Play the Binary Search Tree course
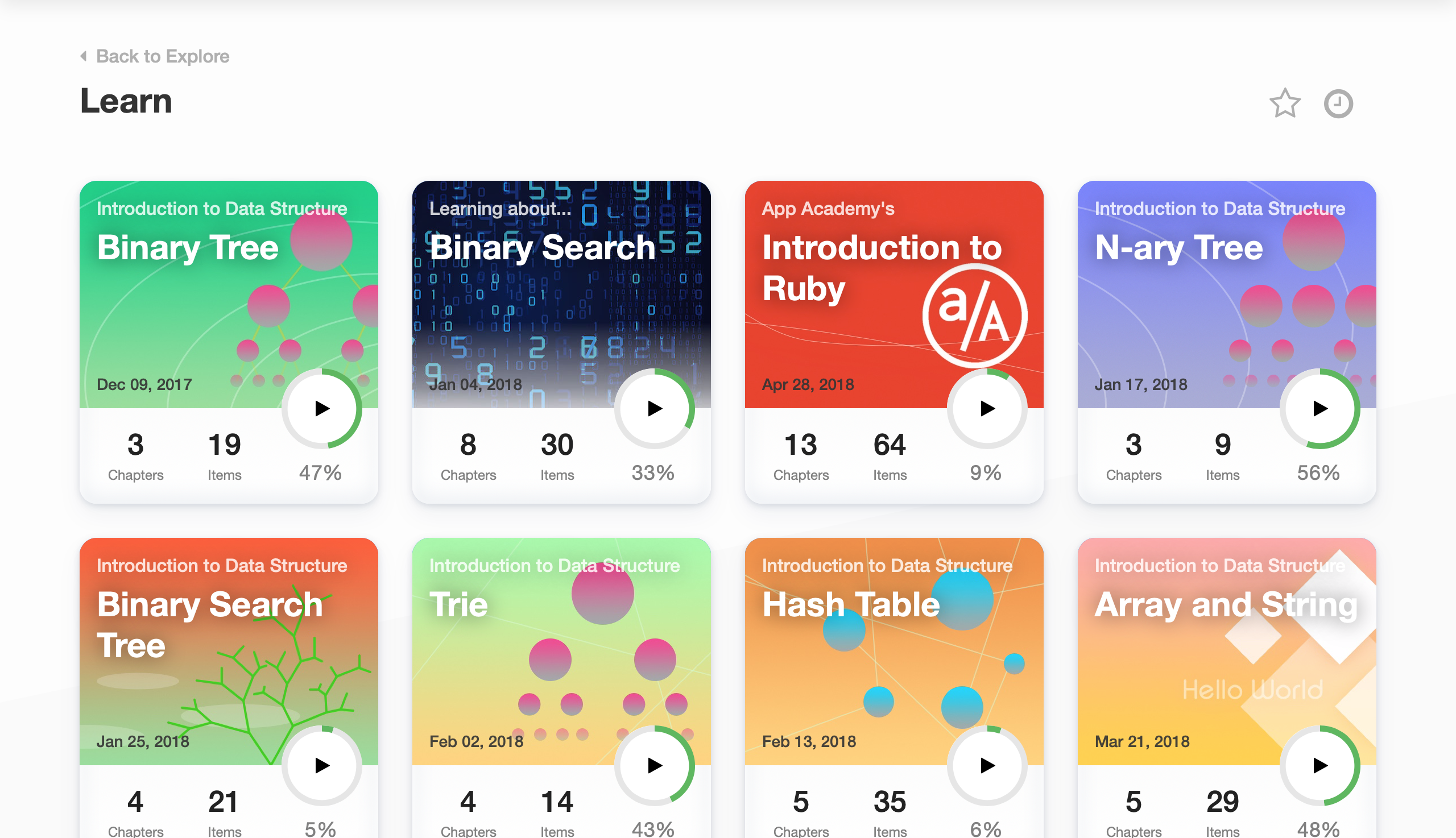Screen dimensions: 1456x838 [x=322, y=765]
